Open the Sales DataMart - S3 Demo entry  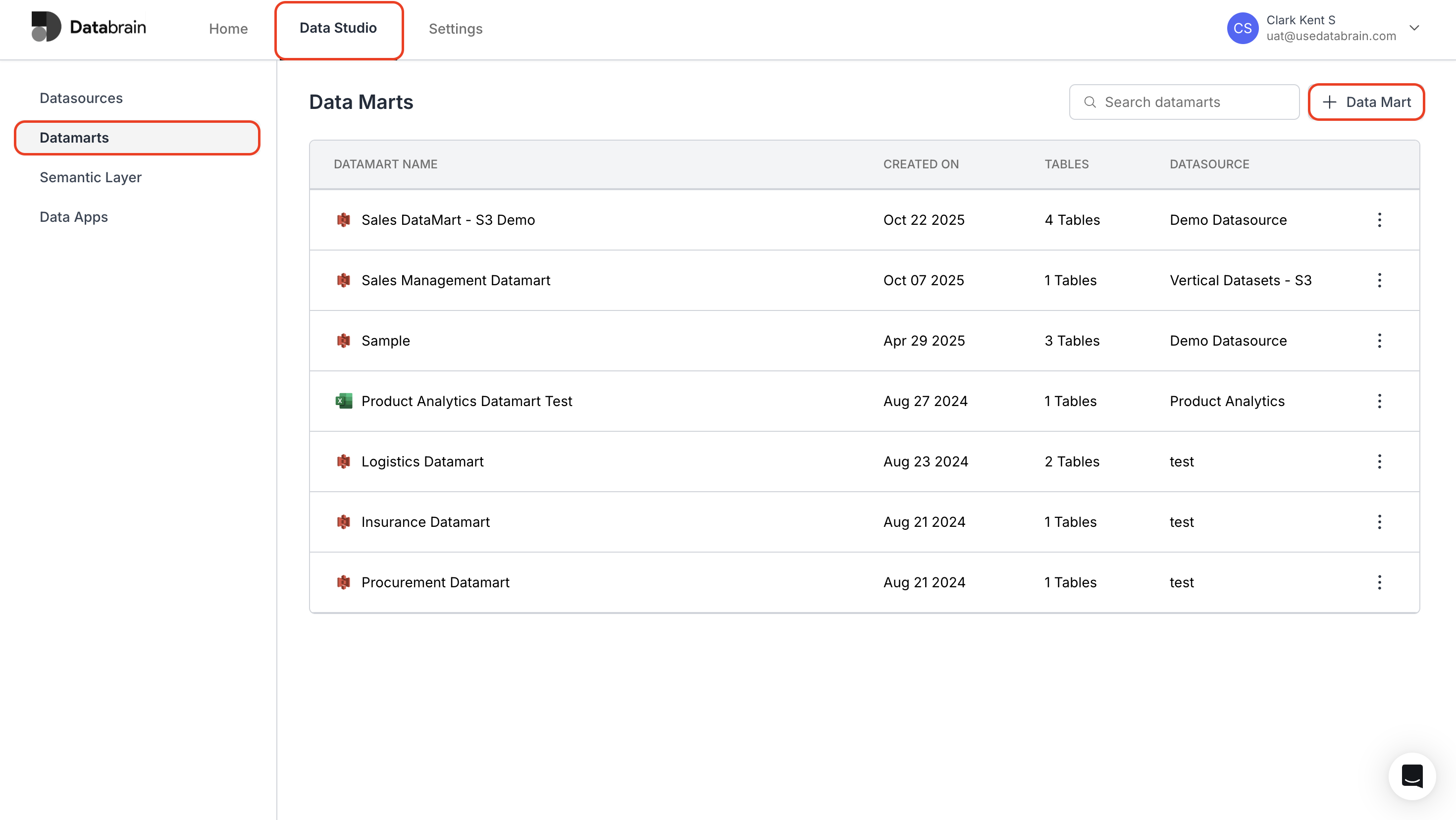[x=448, y=220]
